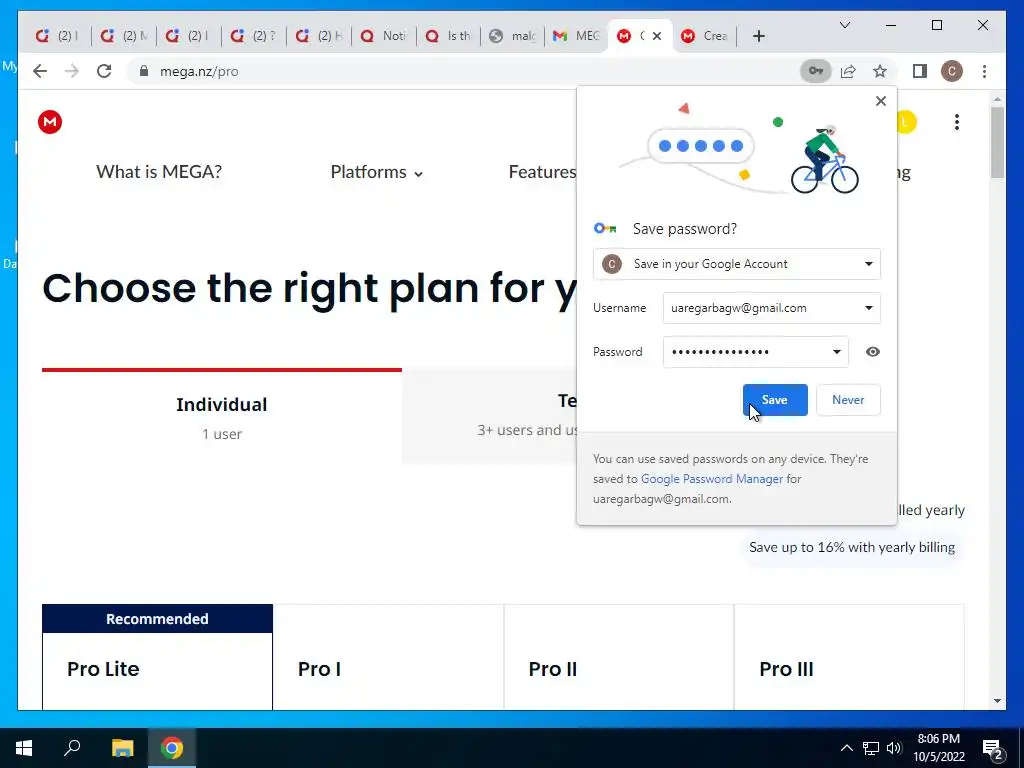Open the MEGA page three-dot menu
1024x768 pixels.
(x=957, y=122)
